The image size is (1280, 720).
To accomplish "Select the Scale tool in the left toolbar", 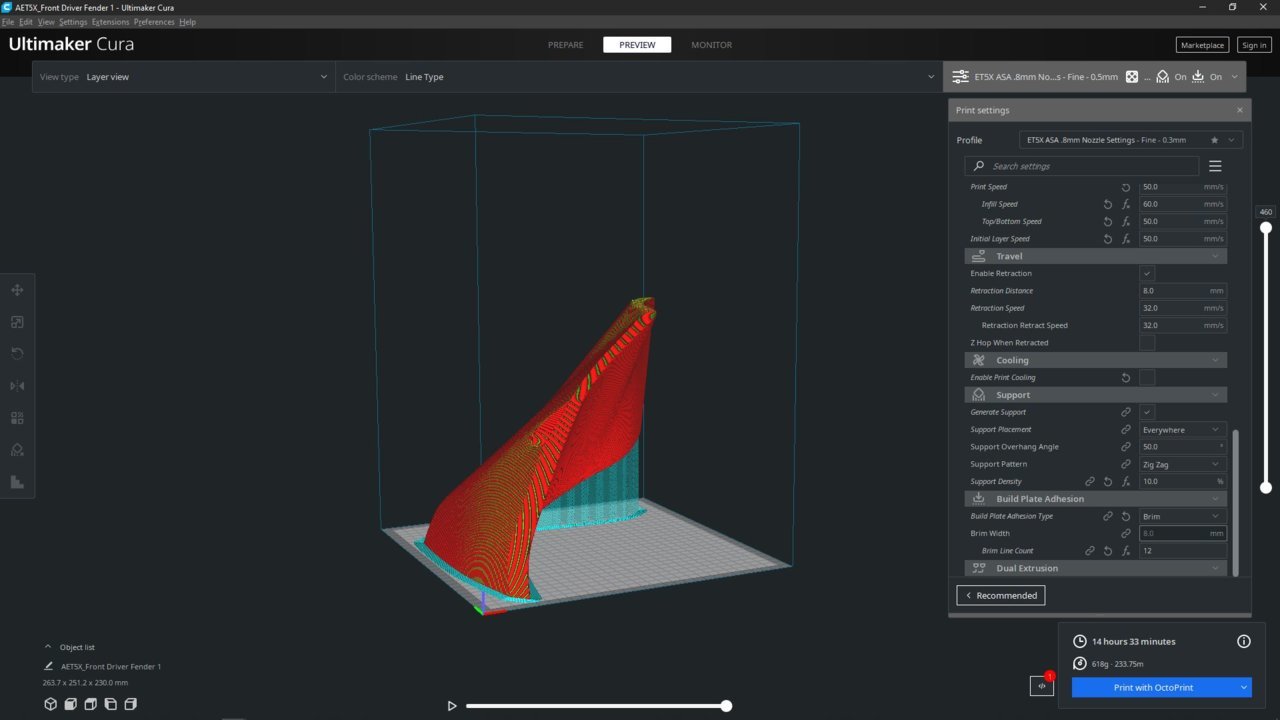I will (17, 322).
